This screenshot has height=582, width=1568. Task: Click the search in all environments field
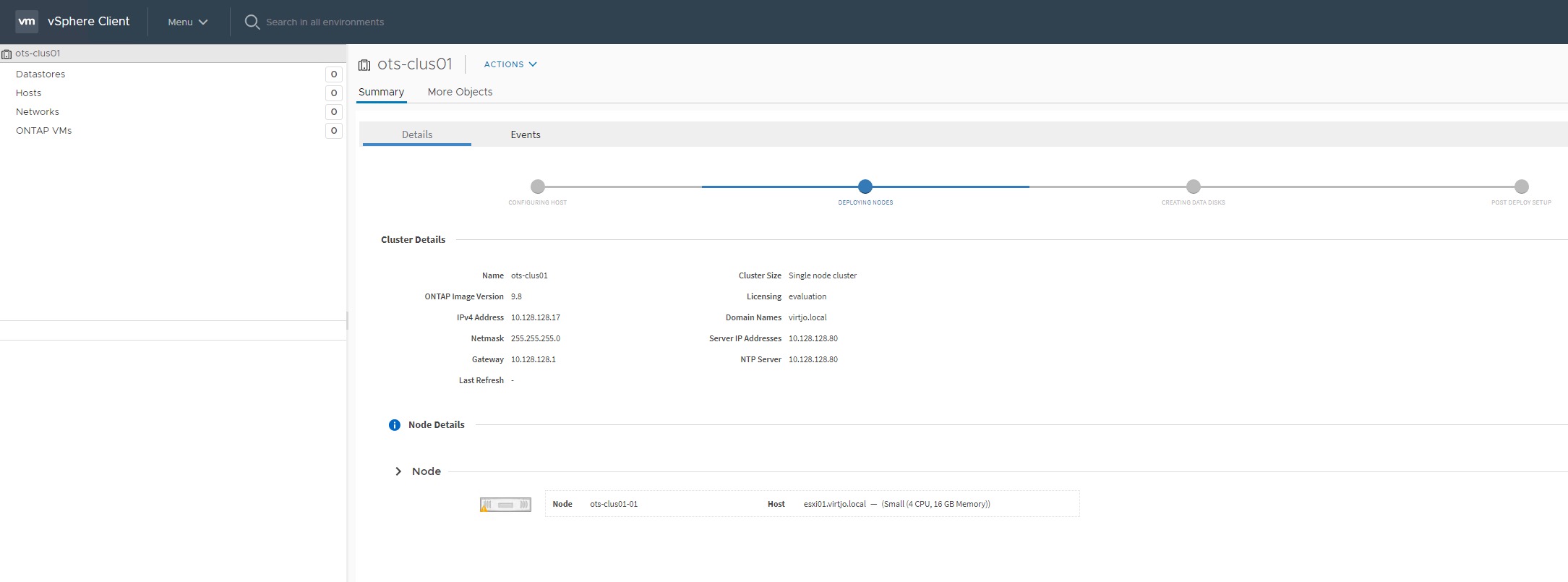pos(325,22)
